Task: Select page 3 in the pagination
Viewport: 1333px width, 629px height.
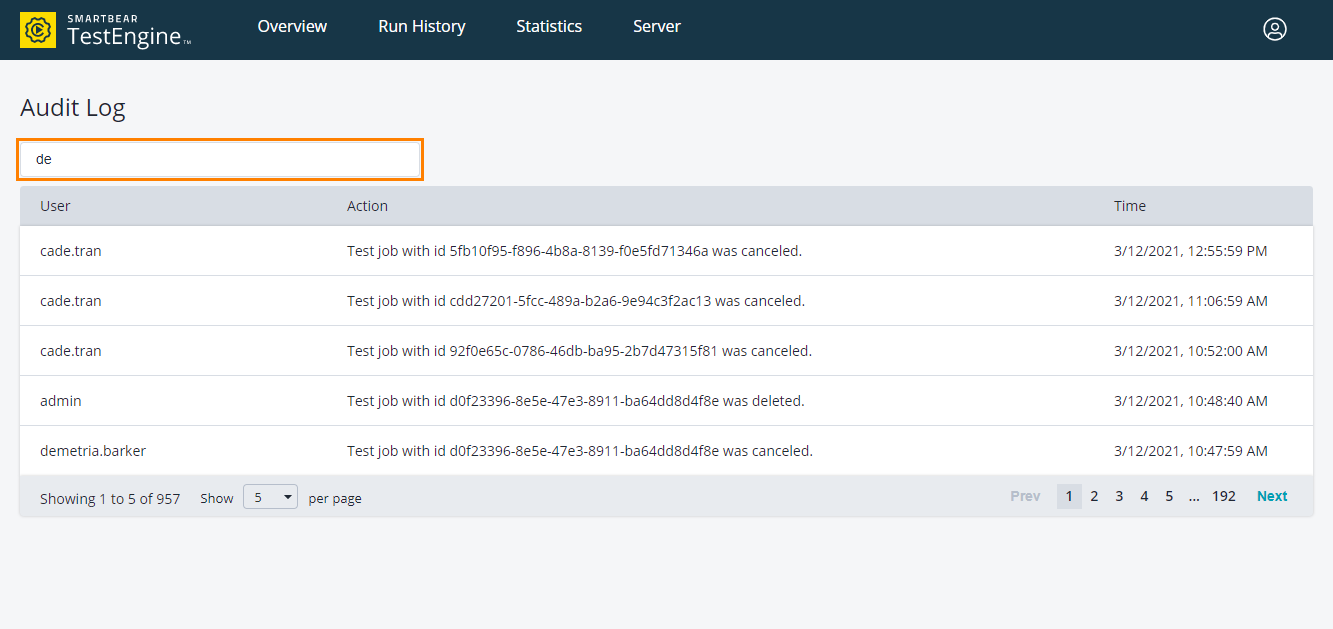Action: 1119,495
